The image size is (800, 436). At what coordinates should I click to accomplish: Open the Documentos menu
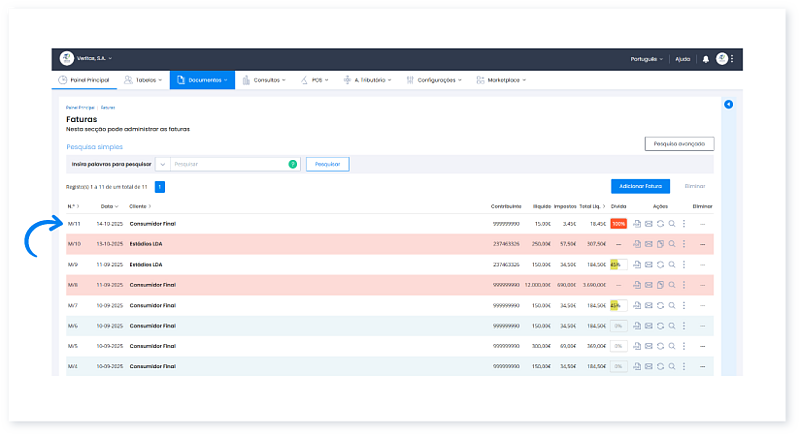click(202, 80)
